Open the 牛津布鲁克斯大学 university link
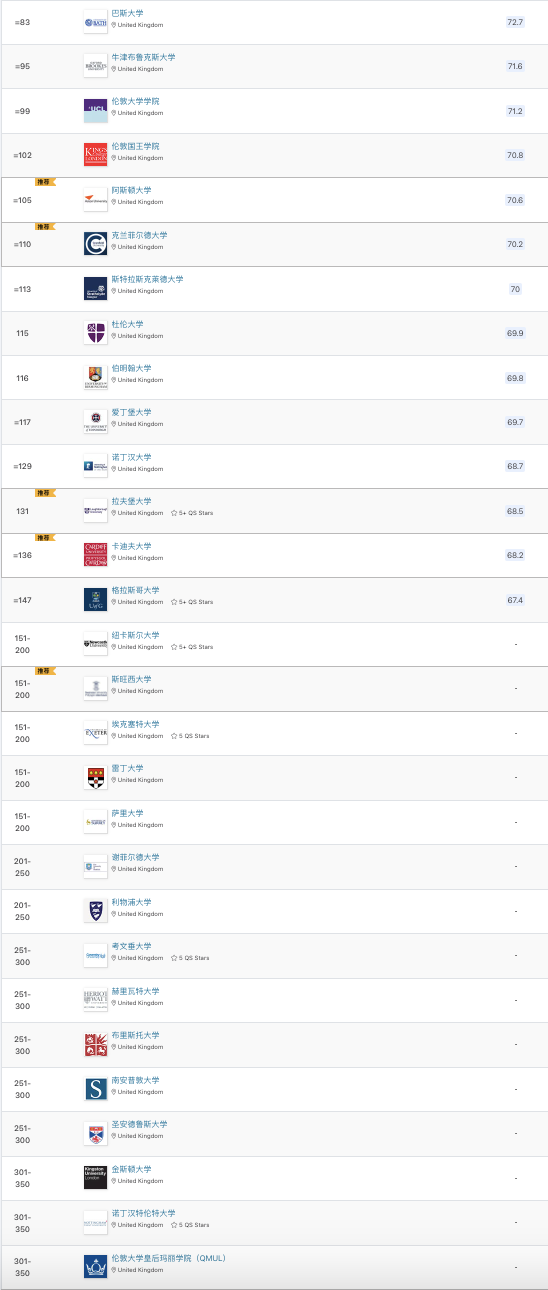The width and height of the screenshot is (548, 1290). pos(143,57)
